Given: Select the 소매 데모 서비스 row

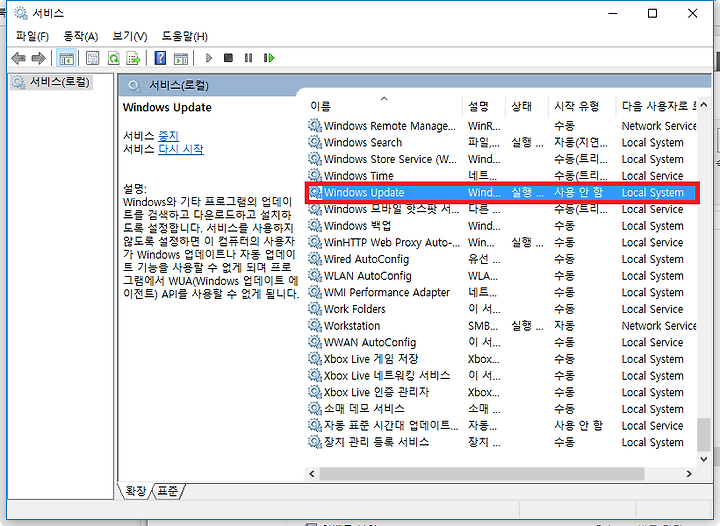Looking at the screenshot, I should pos(502,408).
